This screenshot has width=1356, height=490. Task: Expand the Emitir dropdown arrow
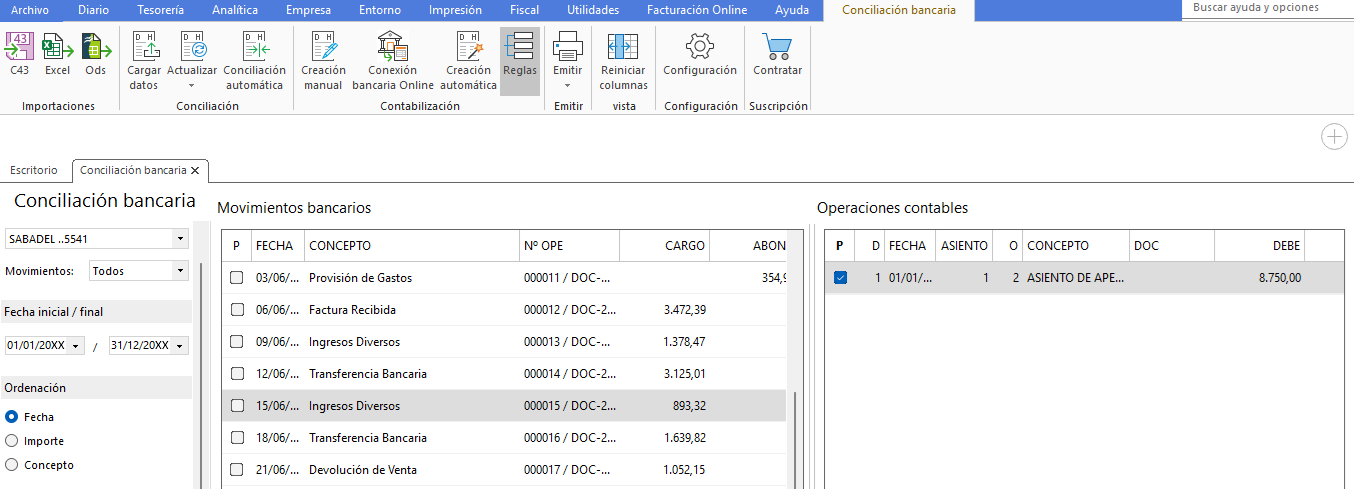[568, 86]
